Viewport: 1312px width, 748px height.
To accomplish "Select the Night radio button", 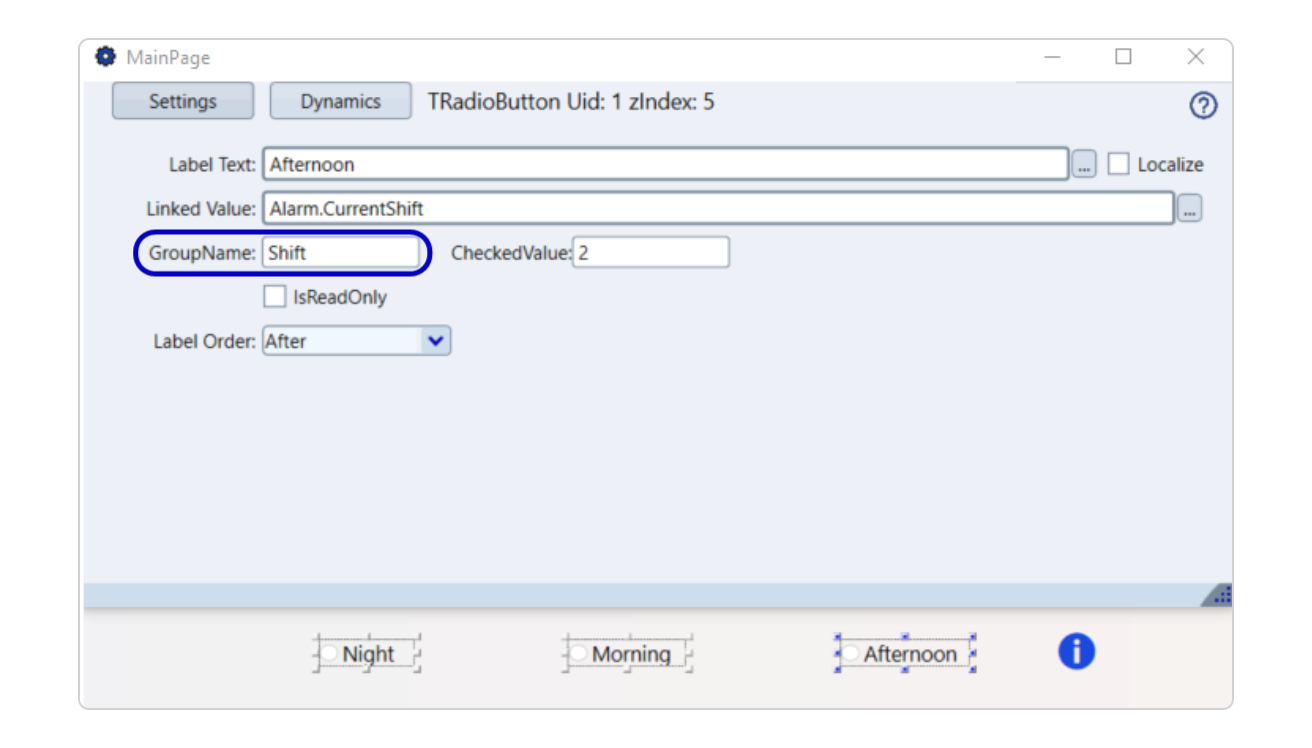I will tap(329, 654).
